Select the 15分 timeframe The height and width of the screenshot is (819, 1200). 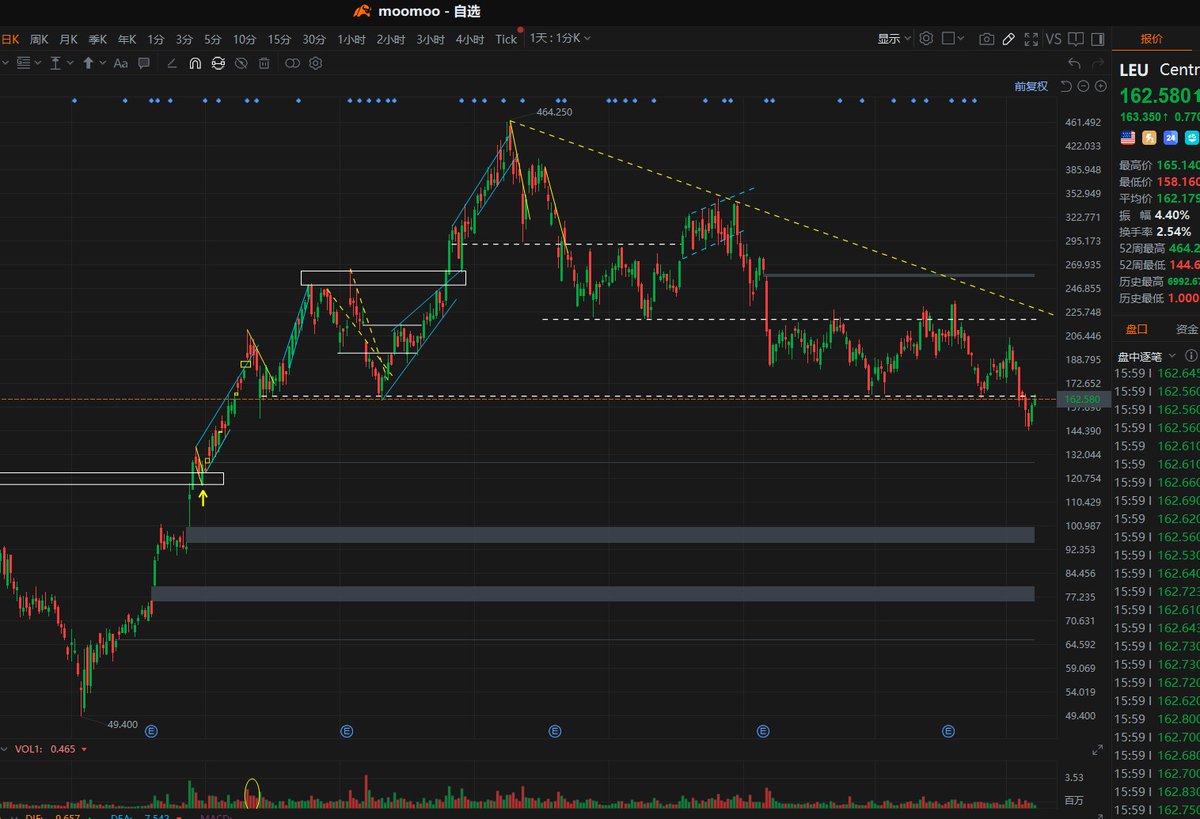279,39
